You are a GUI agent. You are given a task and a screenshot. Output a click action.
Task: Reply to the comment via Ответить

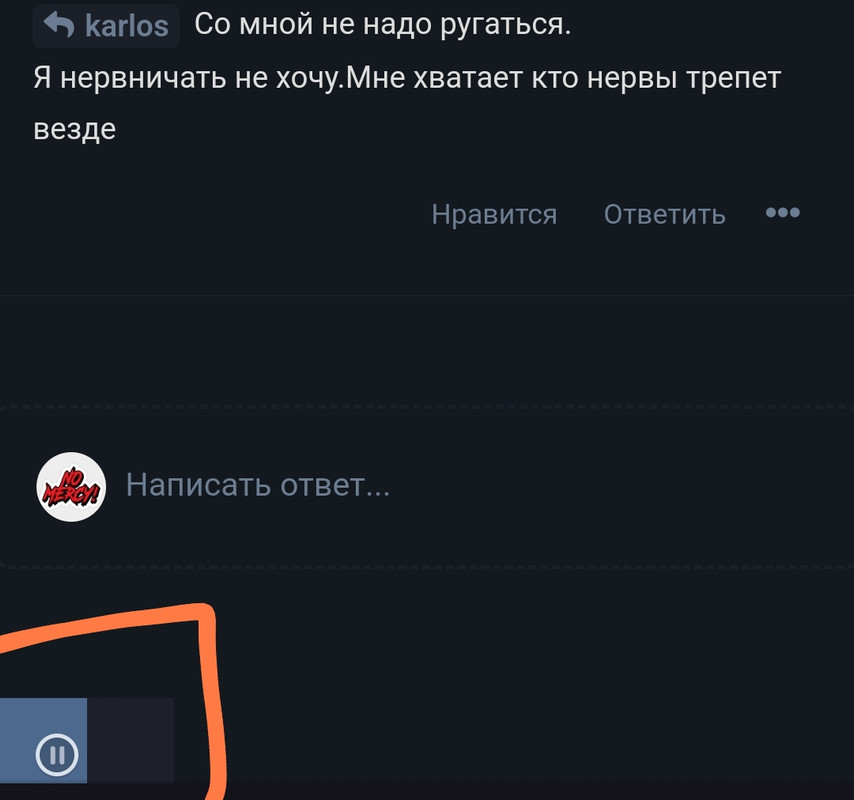(x=664, y=214)
